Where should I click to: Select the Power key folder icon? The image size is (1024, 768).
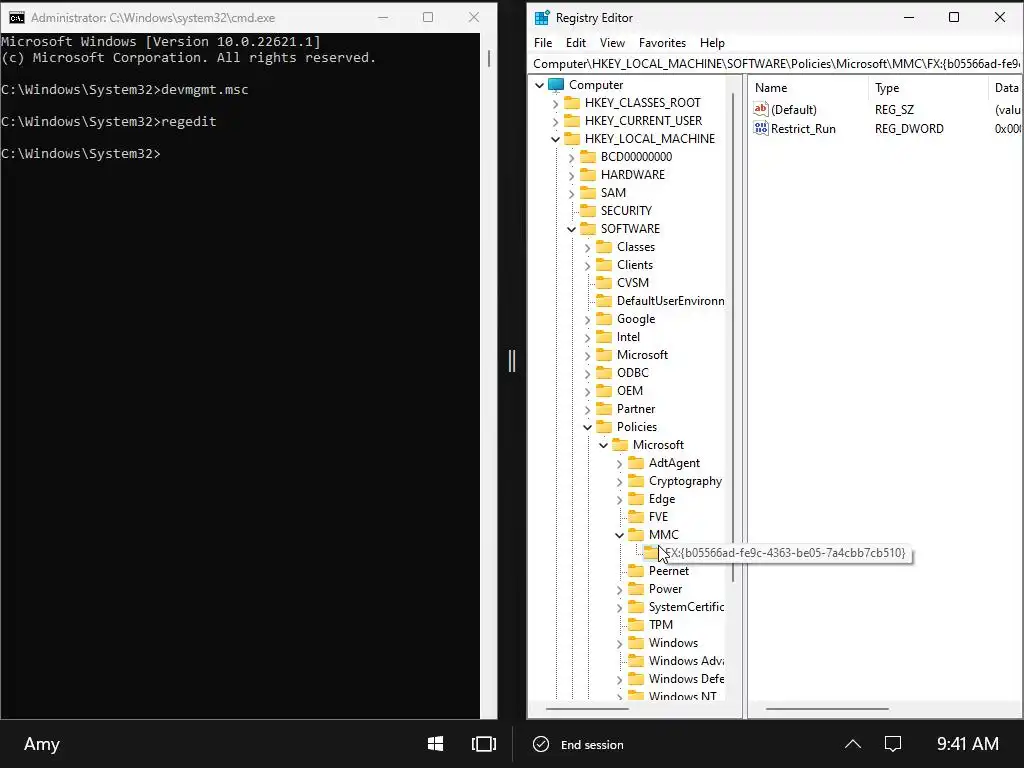pyautogui.click(x=636, y=588)
